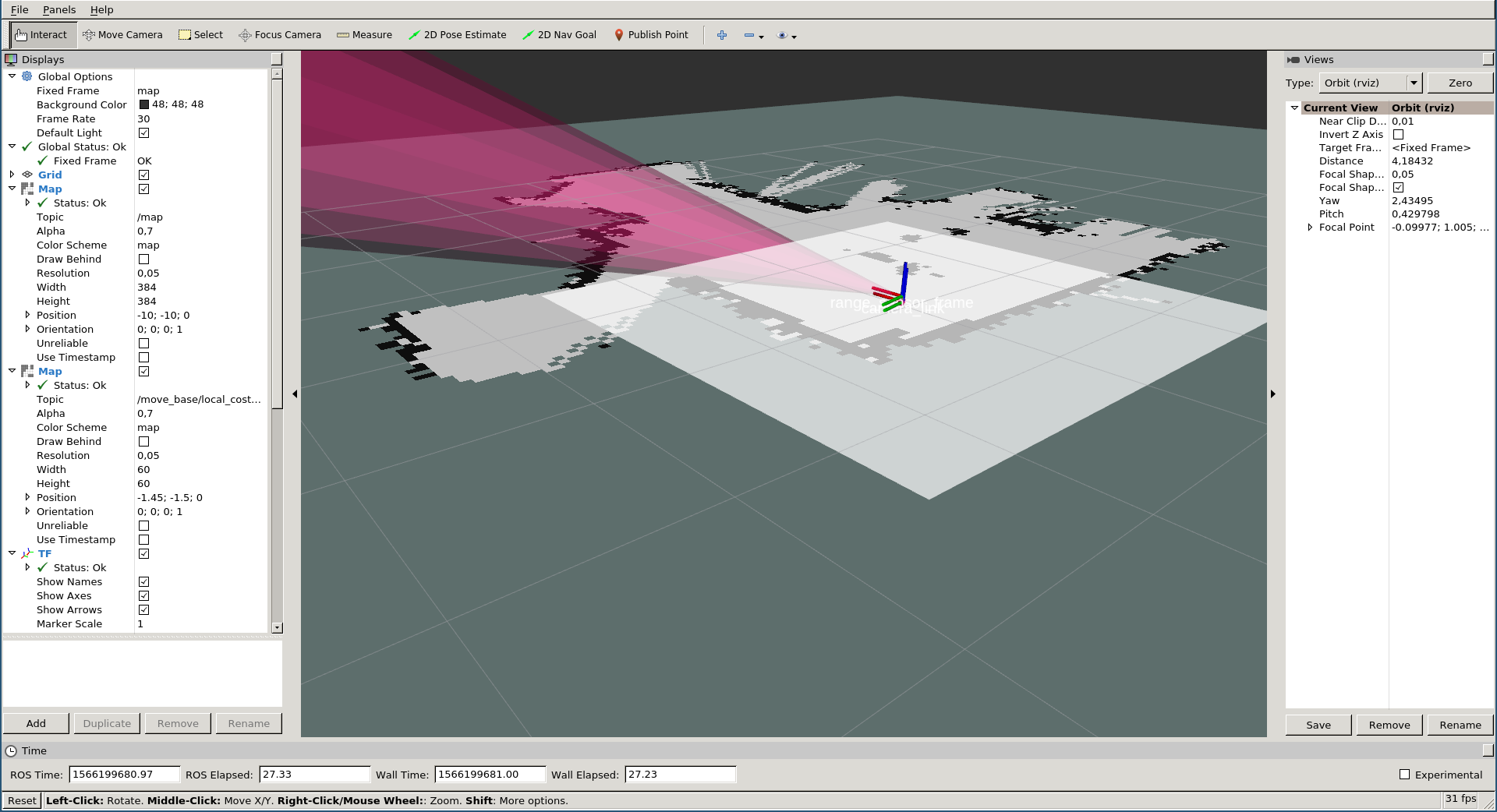This screenshot has height=812, width=1497.
Task: Open the view Type dropdown
Action: (1370, 83)
